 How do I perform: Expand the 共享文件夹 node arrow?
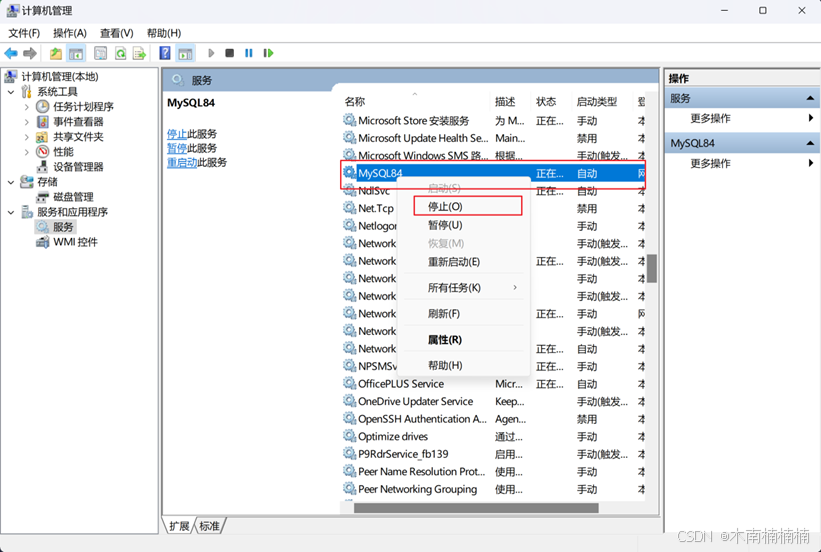coord(27,137)
